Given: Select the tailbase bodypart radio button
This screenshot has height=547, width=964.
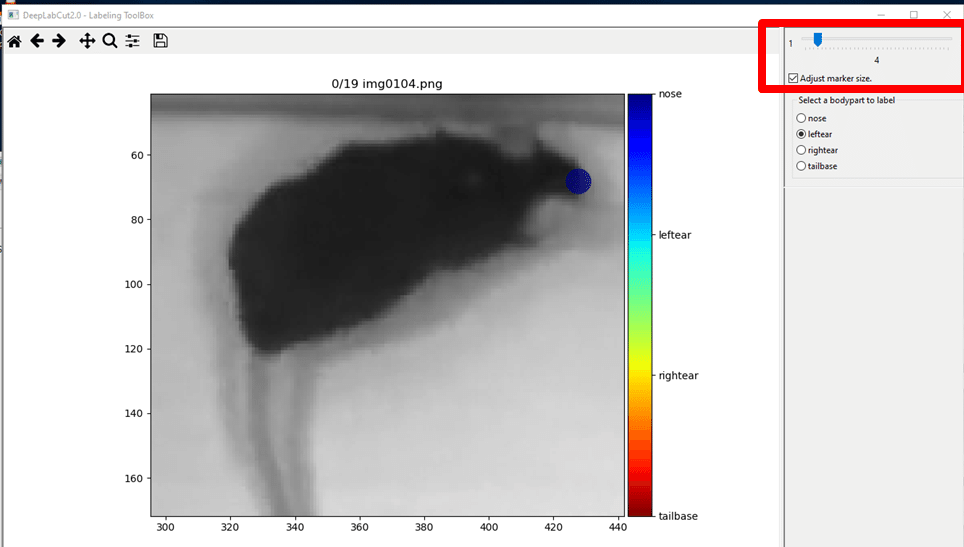Looking at the screenshot, I should click(801, 166).
